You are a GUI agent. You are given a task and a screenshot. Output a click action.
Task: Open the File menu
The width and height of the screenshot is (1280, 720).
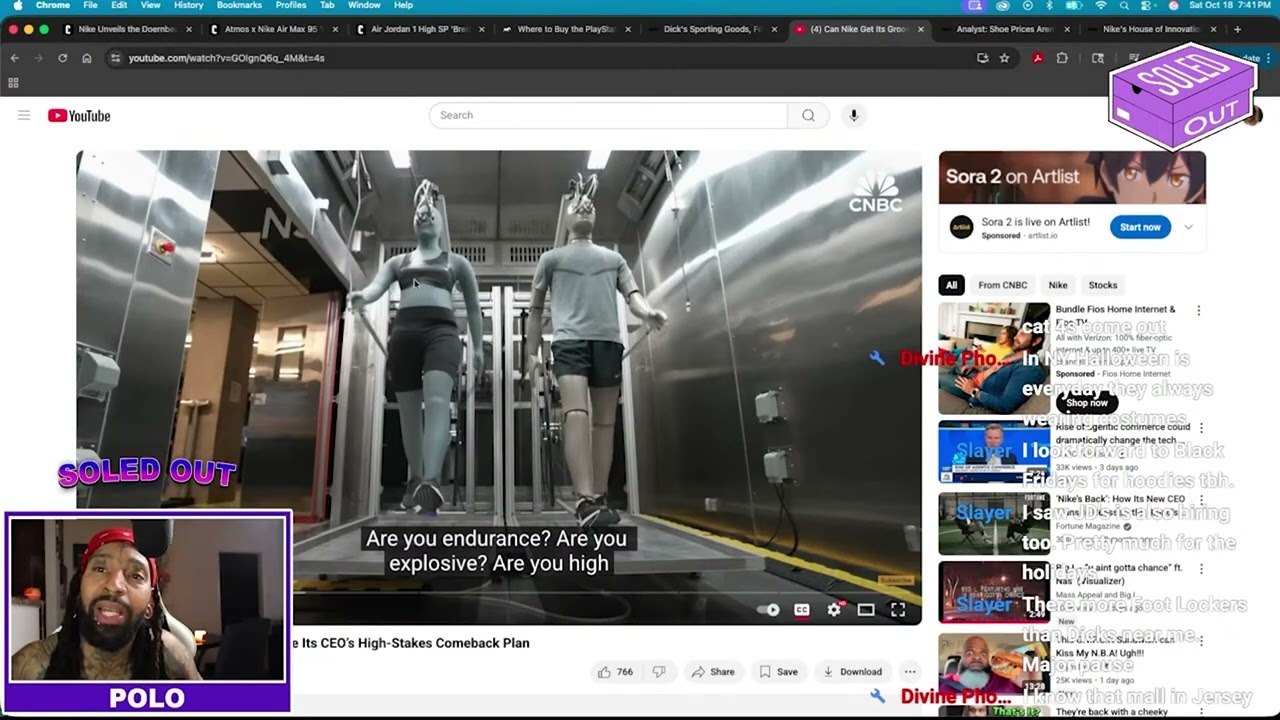90,6
